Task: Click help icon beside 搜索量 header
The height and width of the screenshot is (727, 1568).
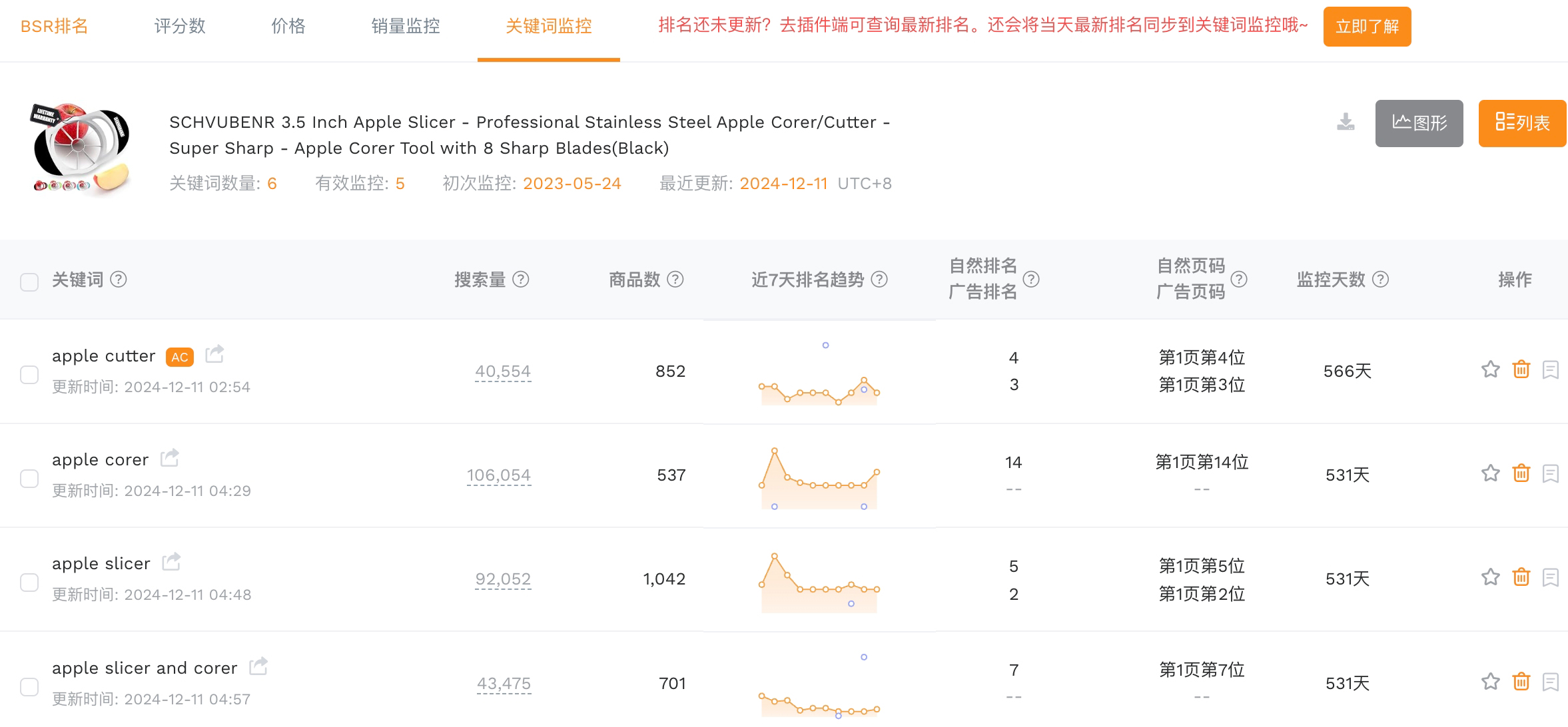Action: coord(521,280)
